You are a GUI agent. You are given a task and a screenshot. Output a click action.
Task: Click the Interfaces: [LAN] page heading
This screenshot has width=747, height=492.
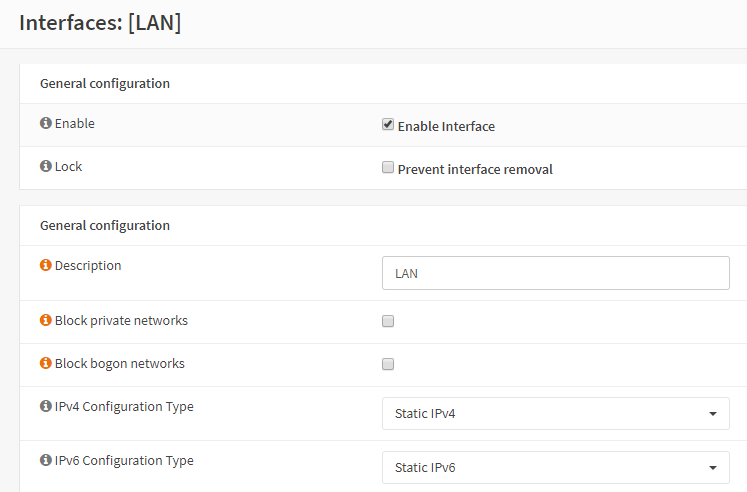[100, 23]
